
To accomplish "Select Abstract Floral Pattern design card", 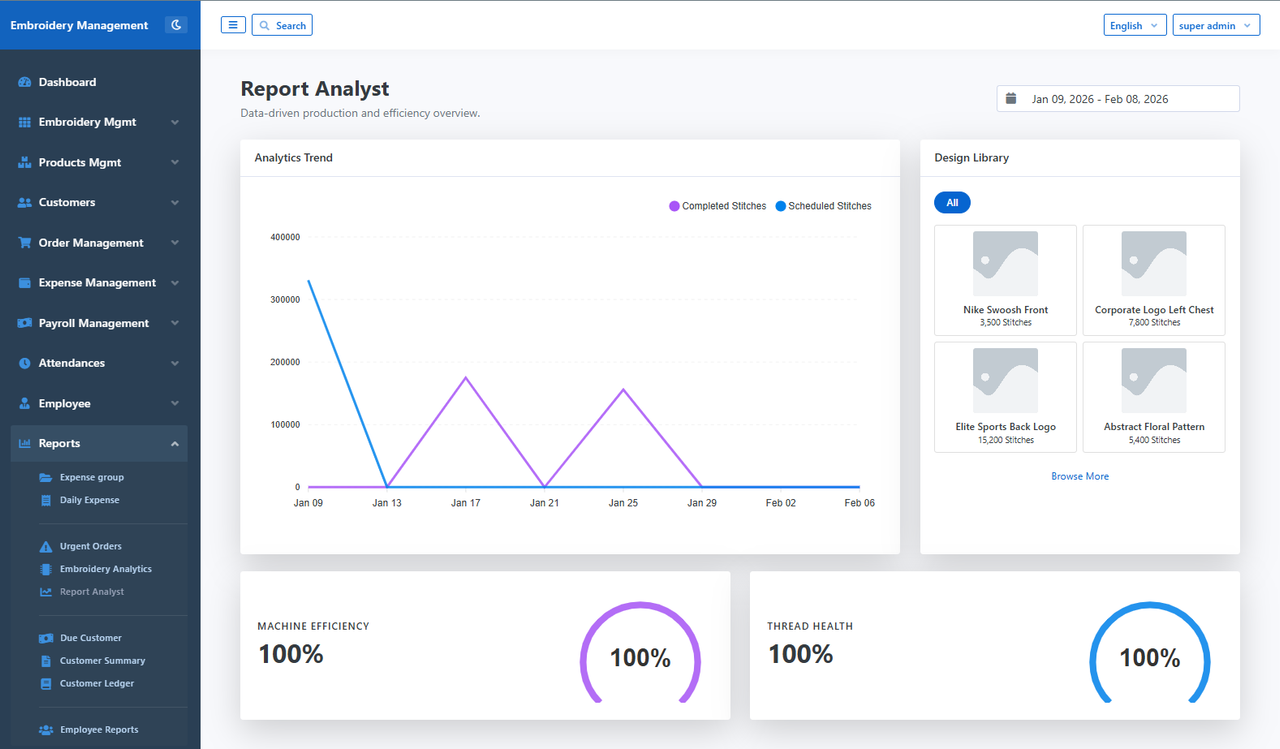I will click(1154, 397).
